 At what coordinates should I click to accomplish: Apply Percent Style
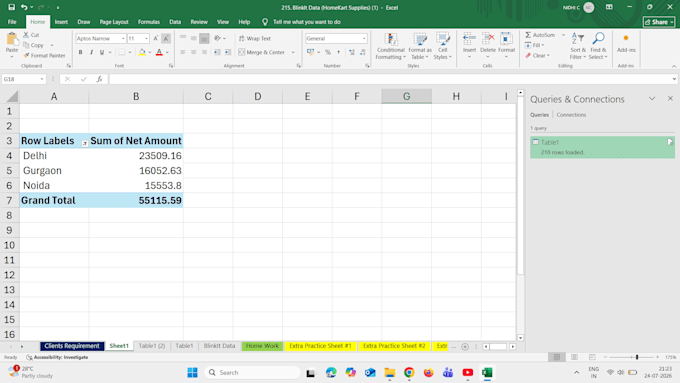328,52
